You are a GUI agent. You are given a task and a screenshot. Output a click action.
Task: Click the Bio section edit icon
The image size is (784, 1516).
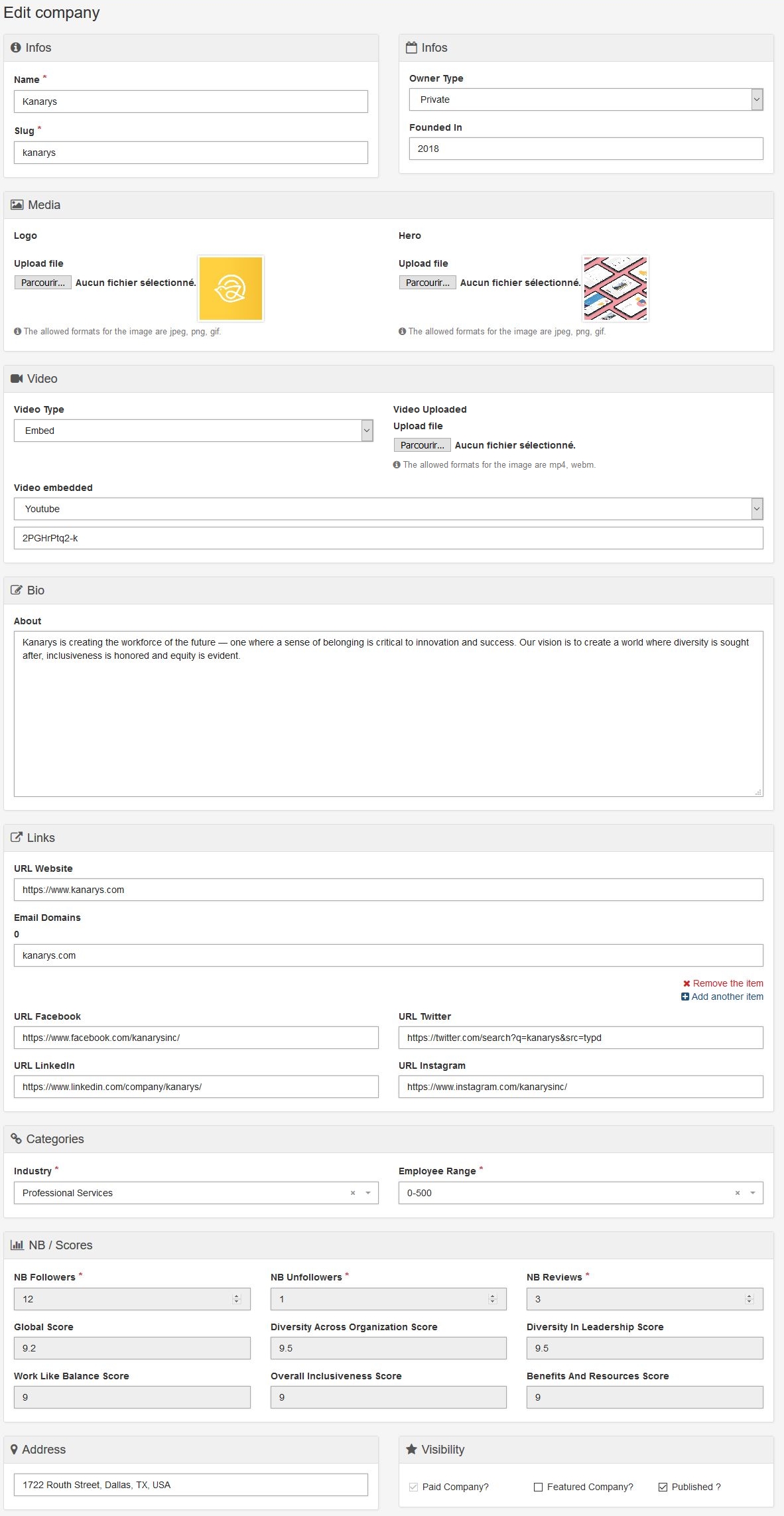[17, 590]
